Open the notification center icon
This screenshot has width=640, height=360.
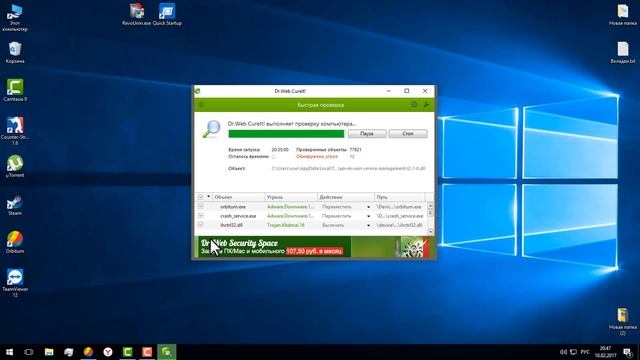point(627,352)
